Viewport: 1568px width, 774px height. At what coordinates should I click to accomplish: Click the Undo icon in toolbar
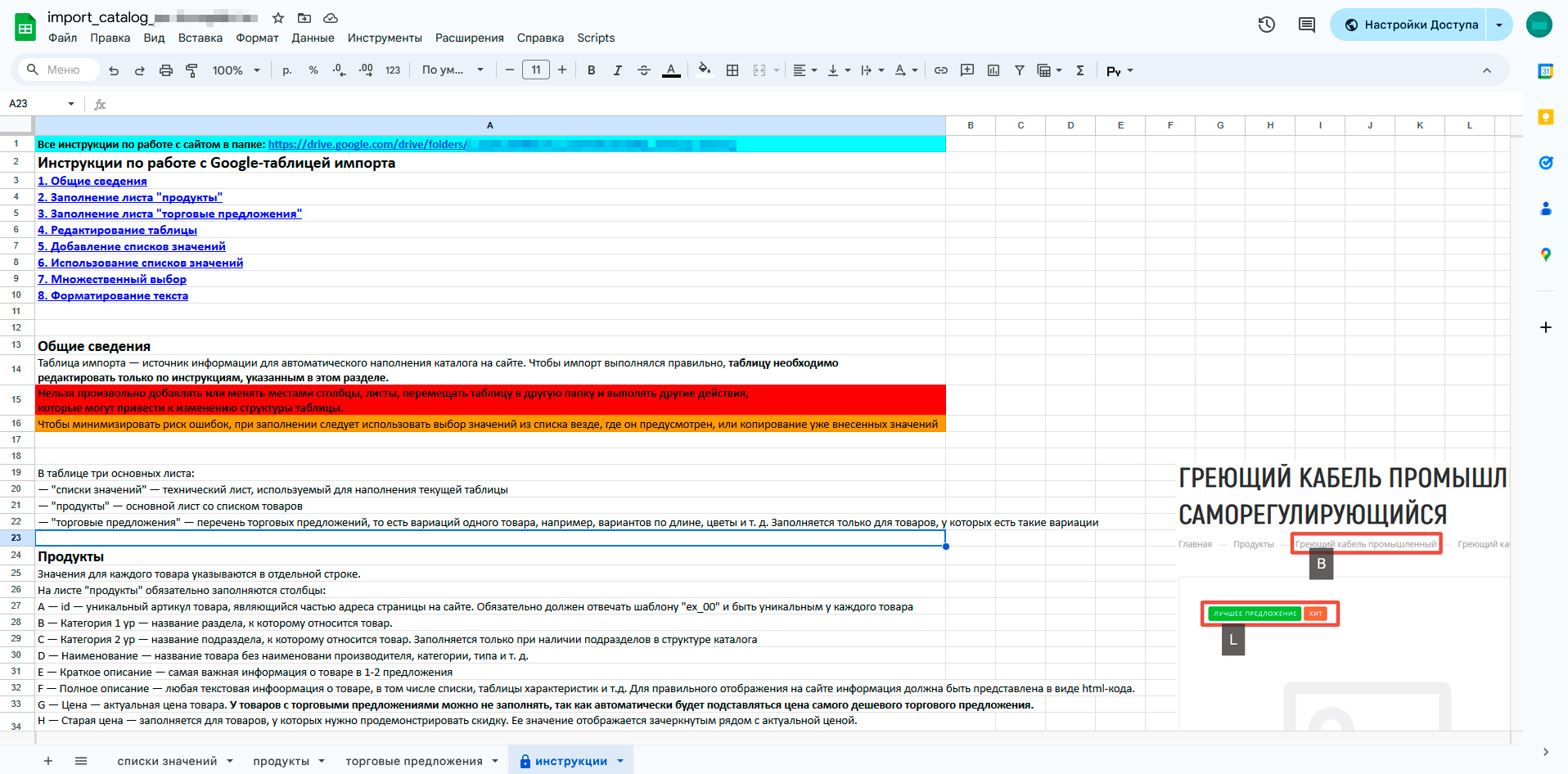(114, 70)
